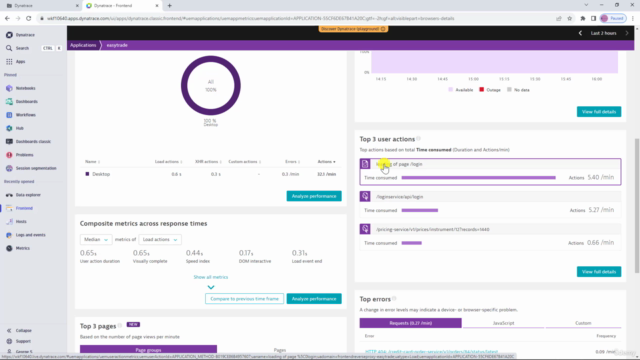Viewport: 640px width, 360px height.
Task: Select the Page groups tab
Action: pyautogui.click(x=148, y=349)
